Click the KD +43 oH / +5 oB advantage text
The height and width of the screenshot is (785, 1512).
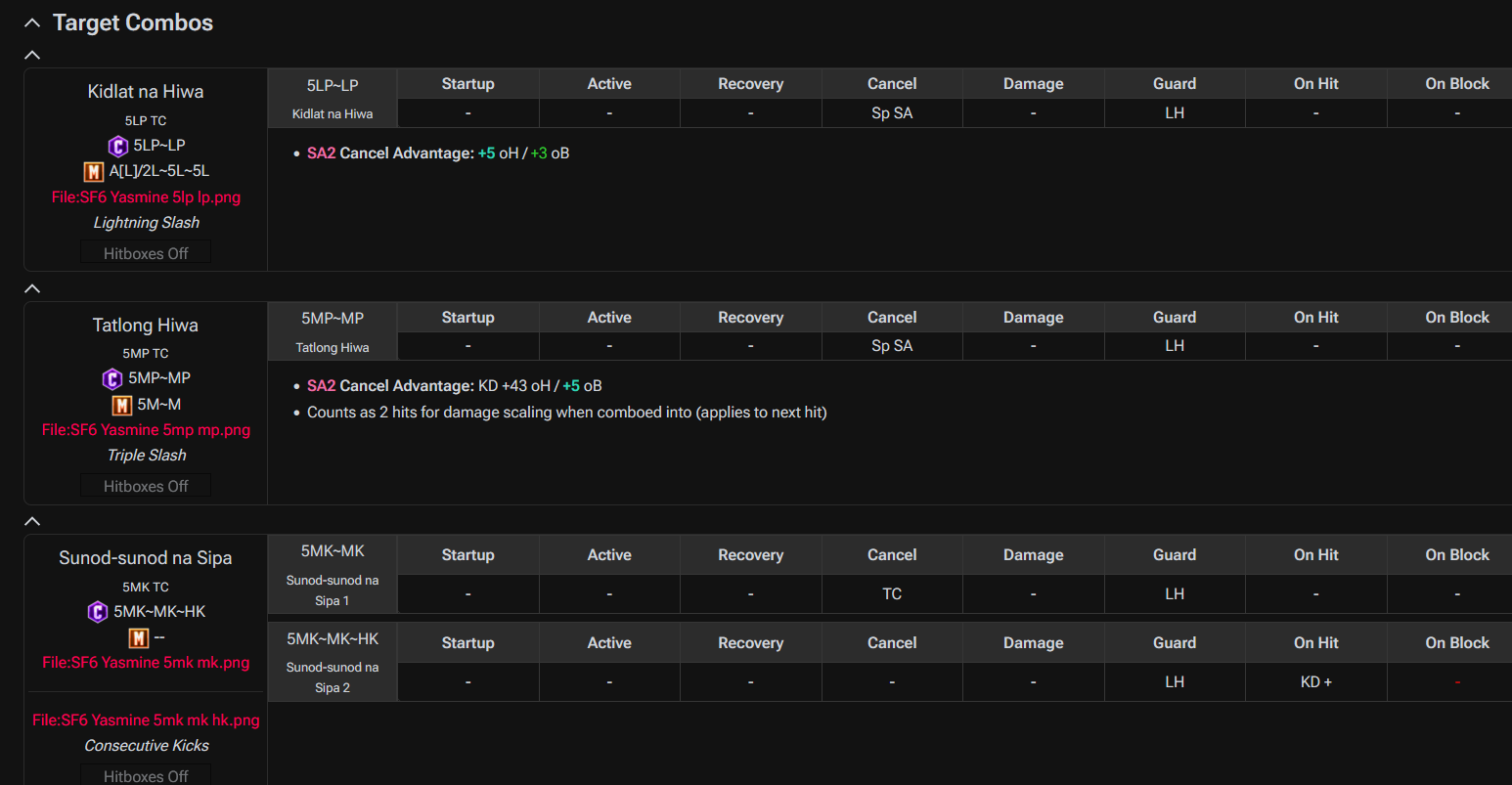pyautogui.click(x=540, y=386)
